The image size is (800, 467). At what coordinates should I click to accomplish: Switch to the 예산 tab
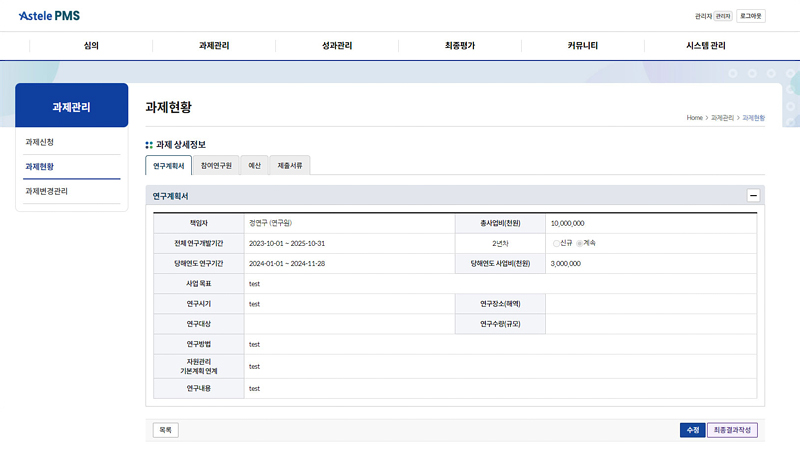[x=254, y=165]
